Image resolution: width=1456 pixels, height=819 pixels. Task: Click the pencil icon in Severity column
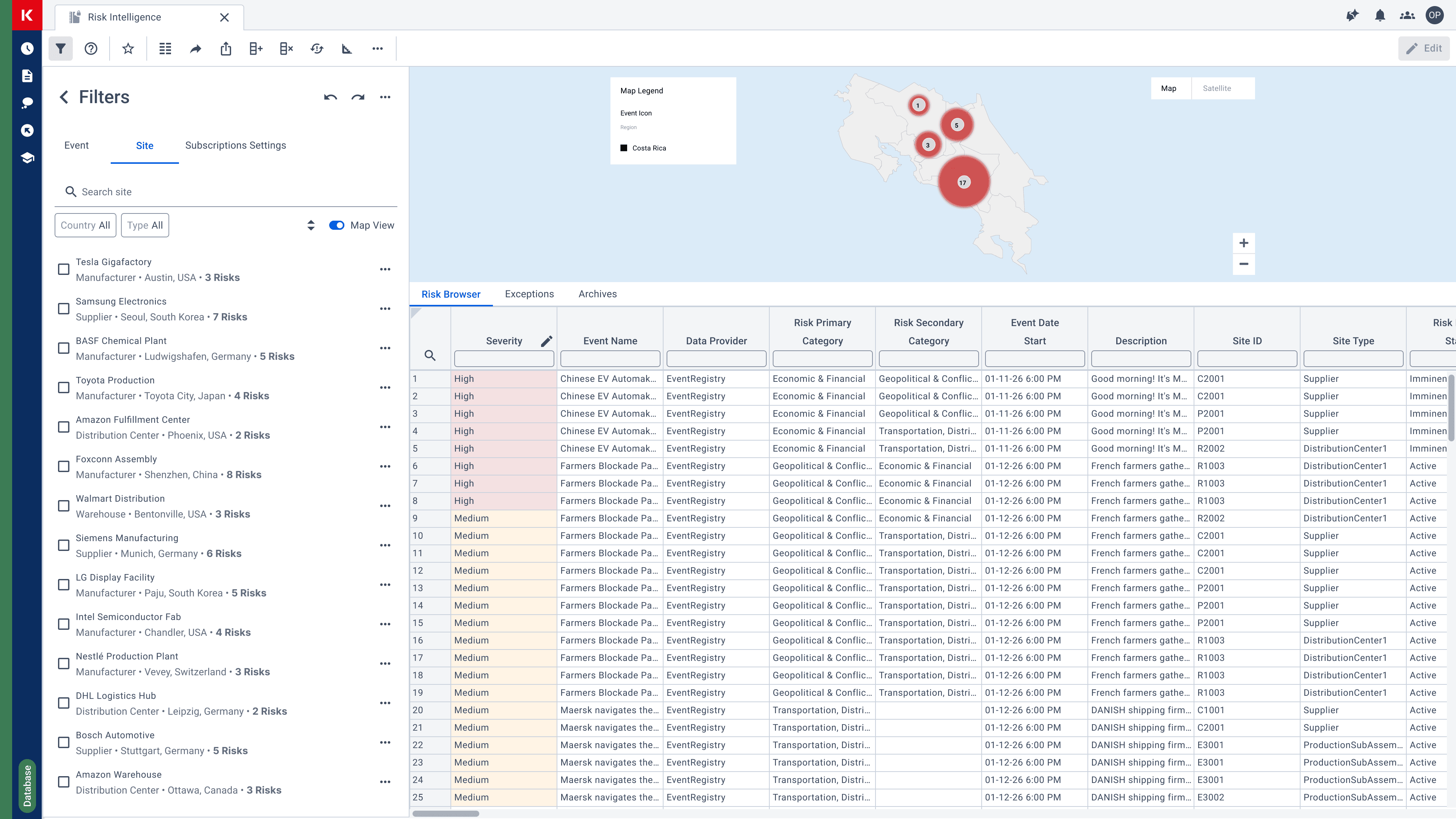click(x=546, y=341)
